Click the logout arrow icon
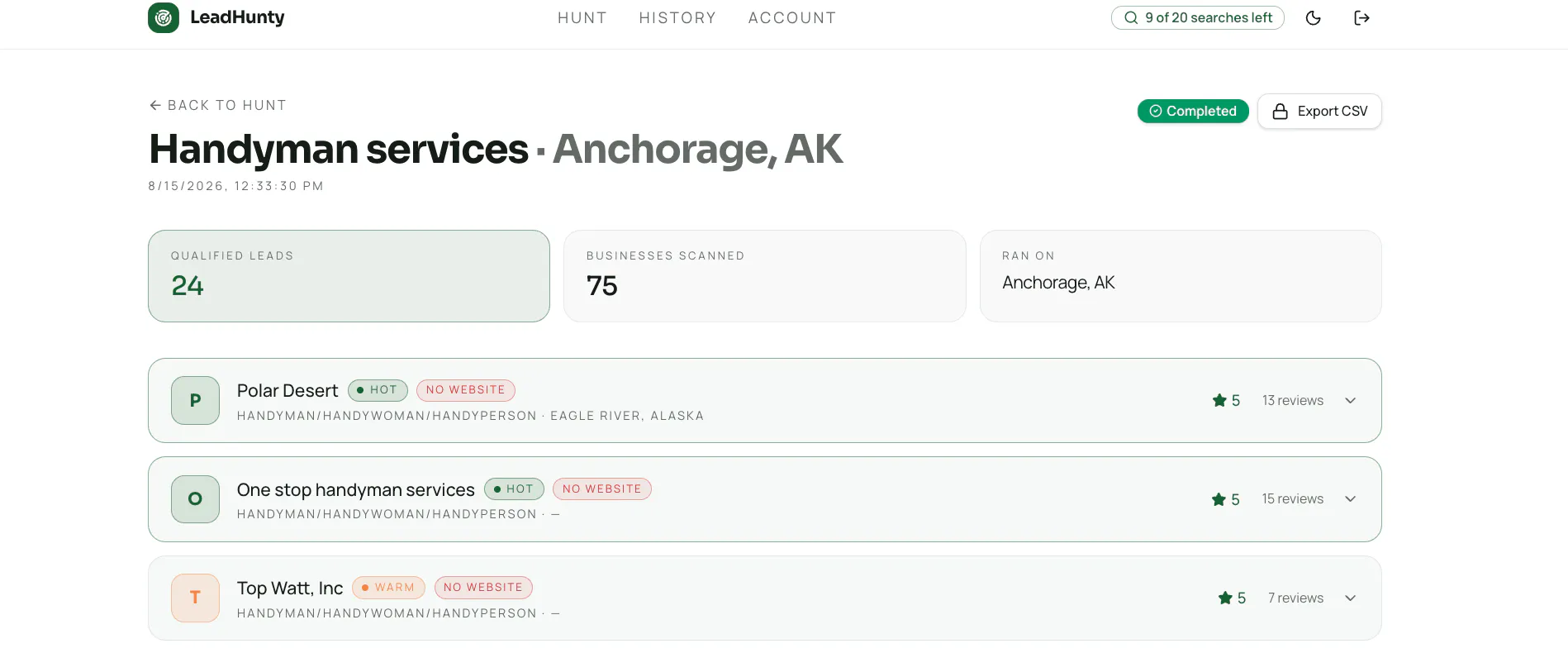Viewport: 1568px width, 653px height. (x=1362, y=18)
